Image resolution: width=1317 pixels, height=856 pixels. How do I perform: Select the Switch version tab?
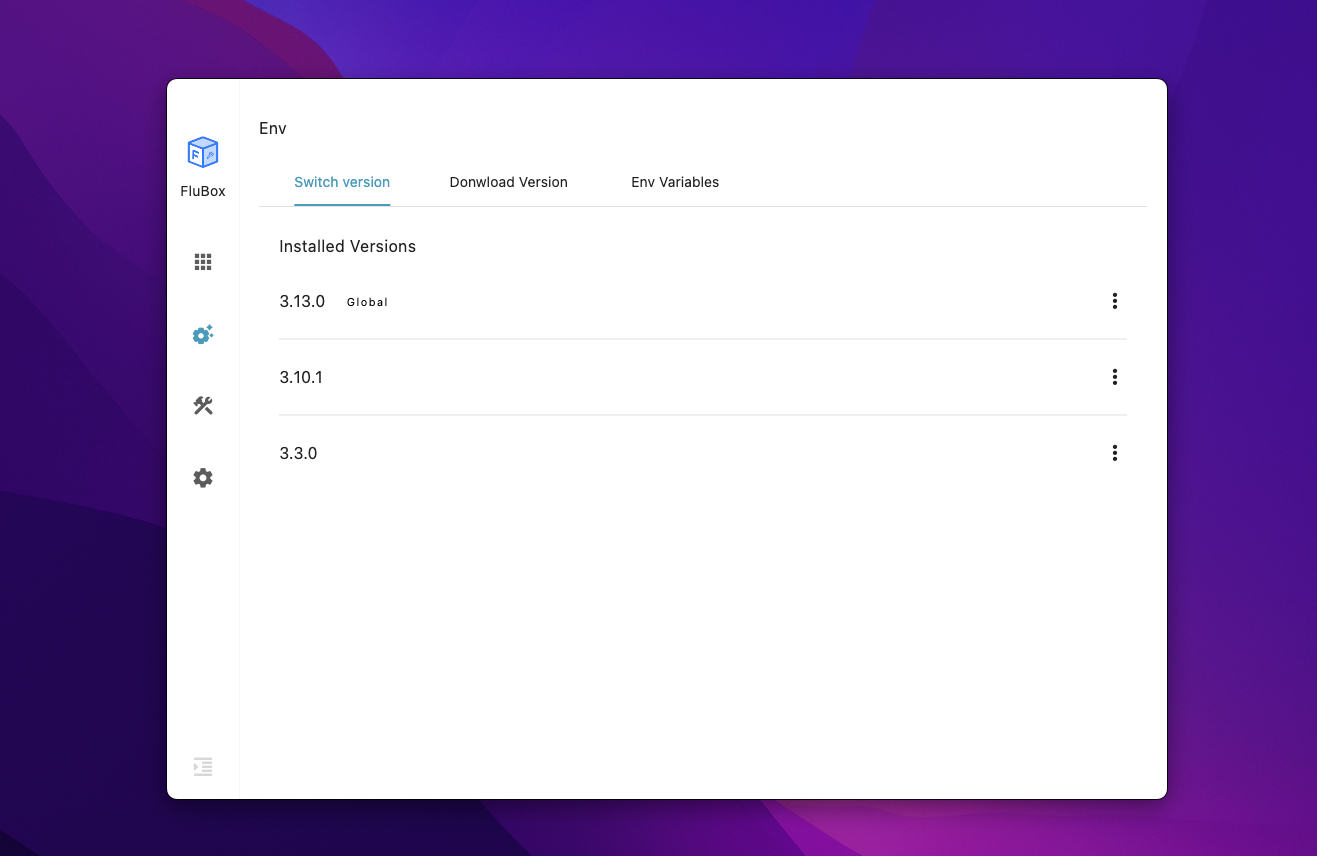[342, 182]
